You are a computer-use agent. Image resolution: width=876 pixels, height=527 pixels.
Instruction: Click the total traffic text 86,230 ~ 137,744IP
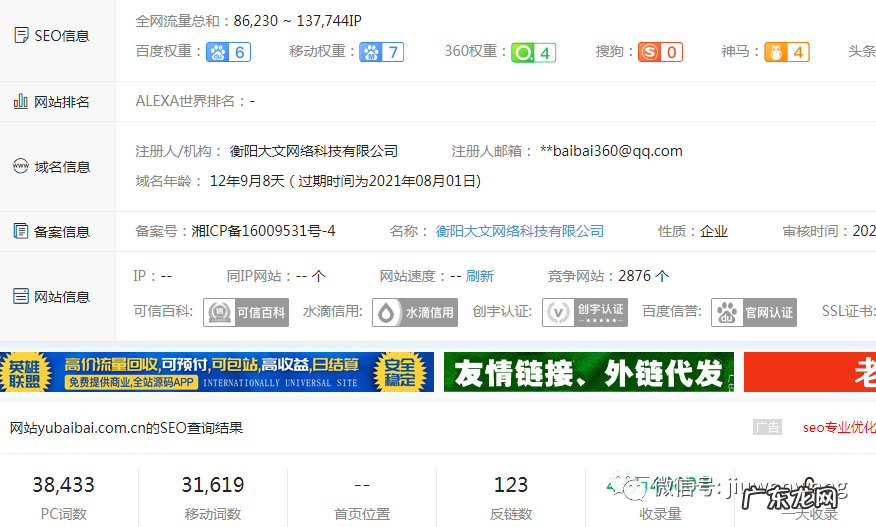coord(298,21)
